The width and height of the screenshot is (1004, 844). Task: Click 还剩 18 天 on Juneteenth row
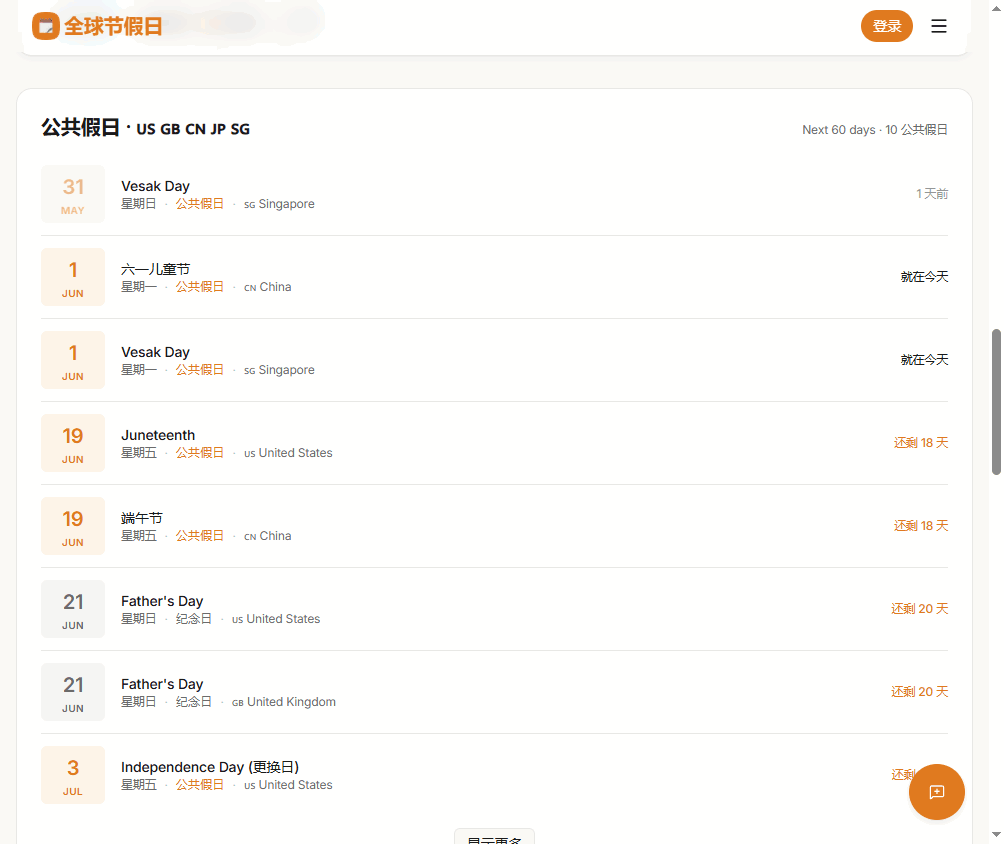(921, 442)
